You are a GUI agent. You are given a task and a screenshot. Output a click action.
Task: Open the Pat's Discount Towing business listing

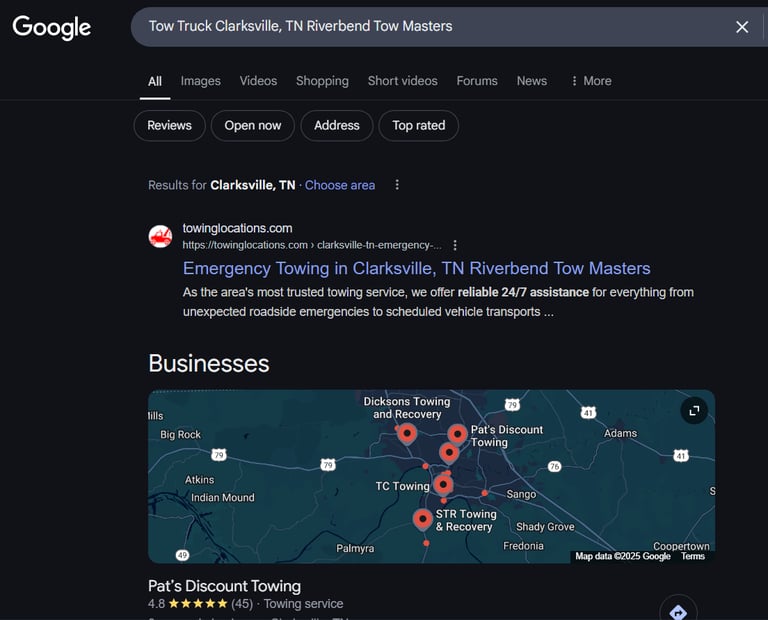pos(224,586)
